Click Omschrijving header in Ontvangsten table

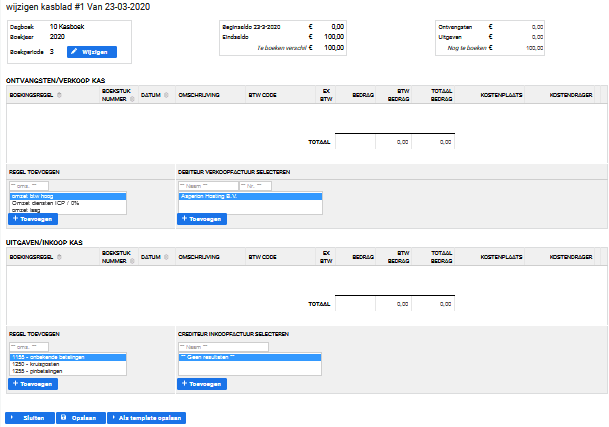199,95
